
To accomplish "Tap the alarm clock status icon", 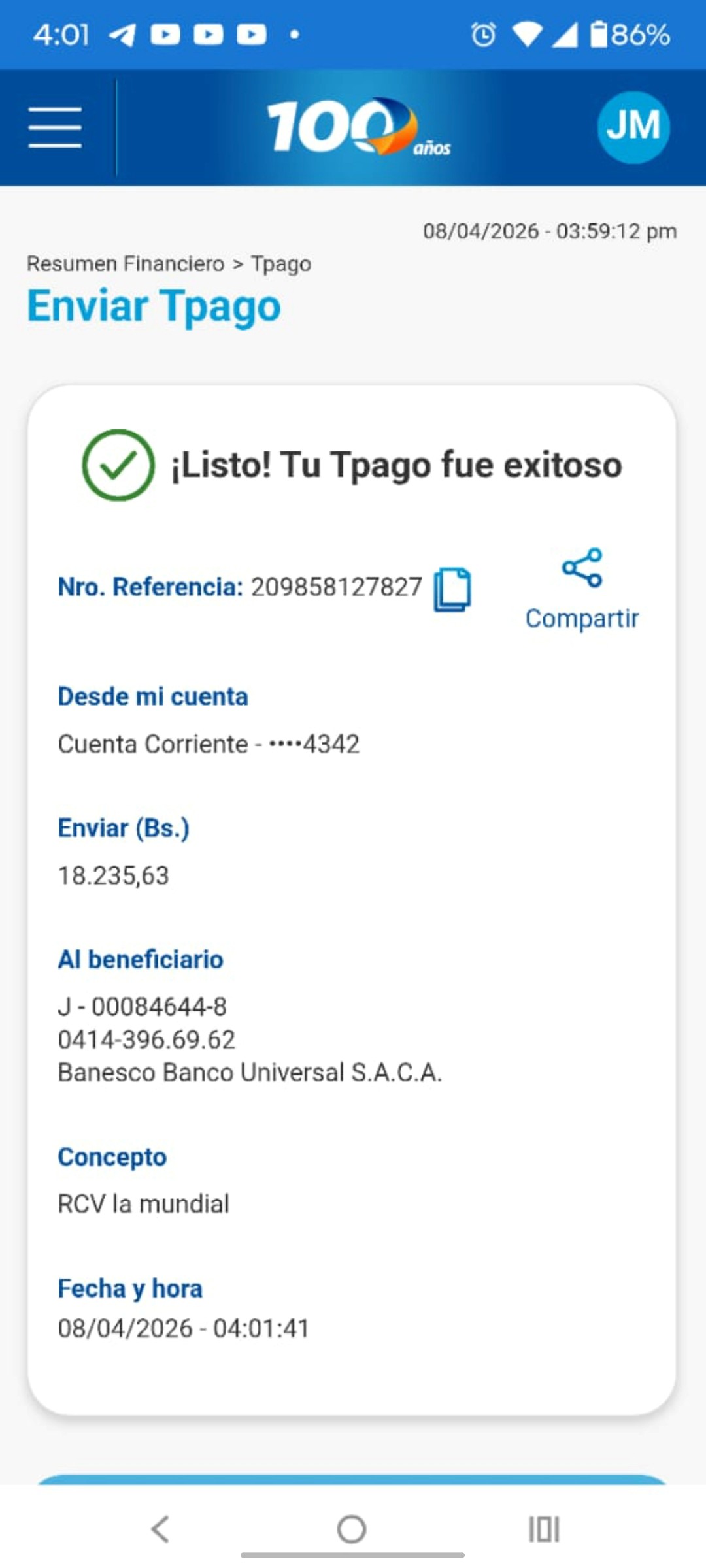I will 484,35.
